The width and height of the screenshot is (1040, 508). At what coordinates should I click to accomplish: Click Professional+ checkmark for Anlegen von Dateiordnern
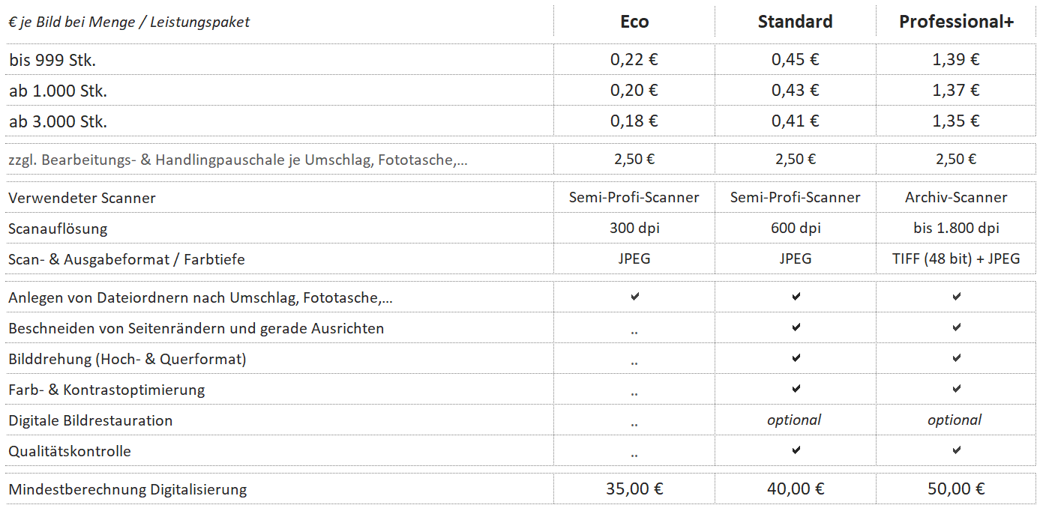[956, 297]
